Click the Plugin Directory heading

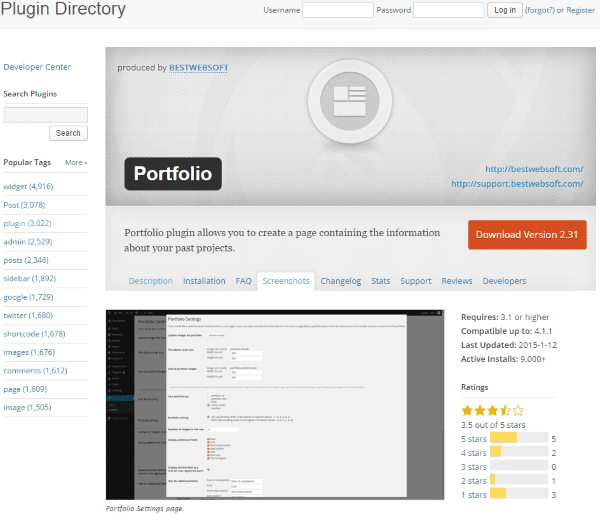tap(63, 9)
